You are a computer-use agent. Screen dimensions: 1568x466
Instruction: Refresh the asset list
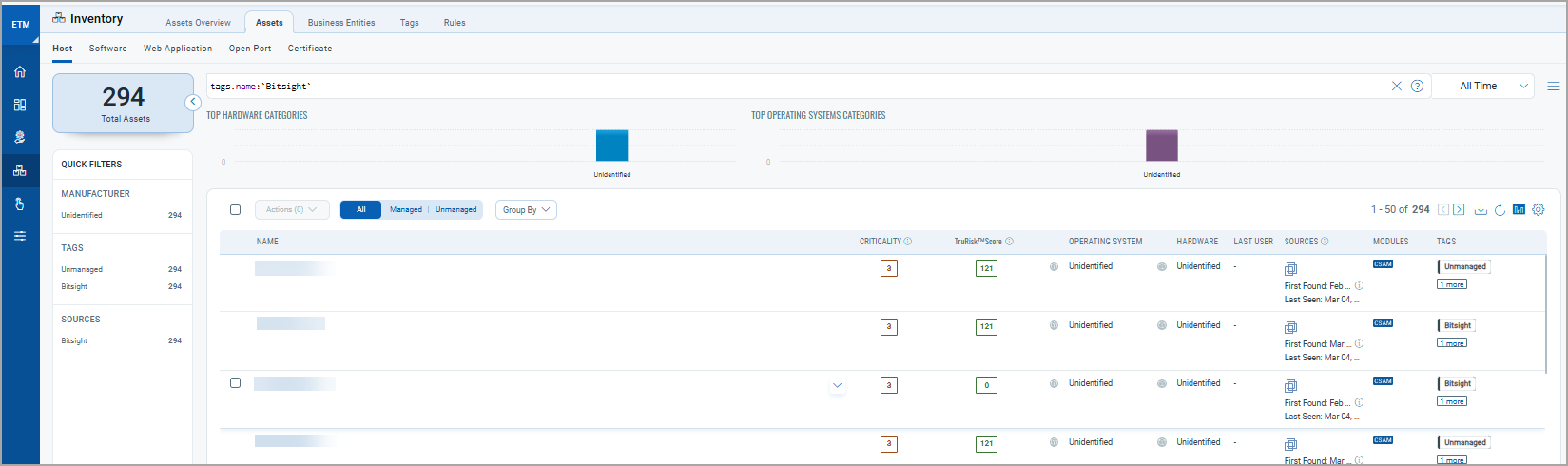(1500, 209)
